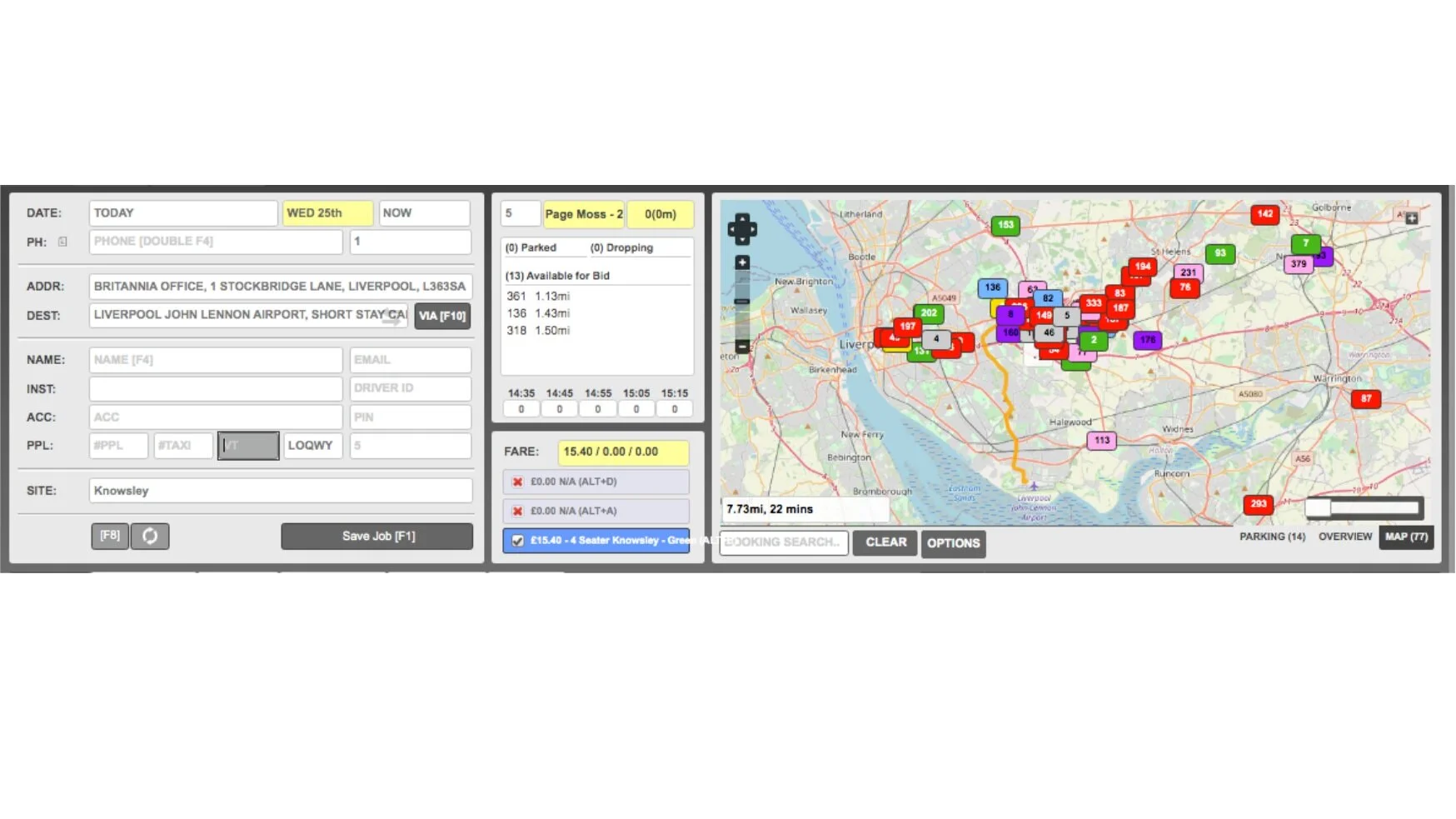Switch to the OVERVIEW tab
The image size is (1456, 819).
(x=1344, y=537)
